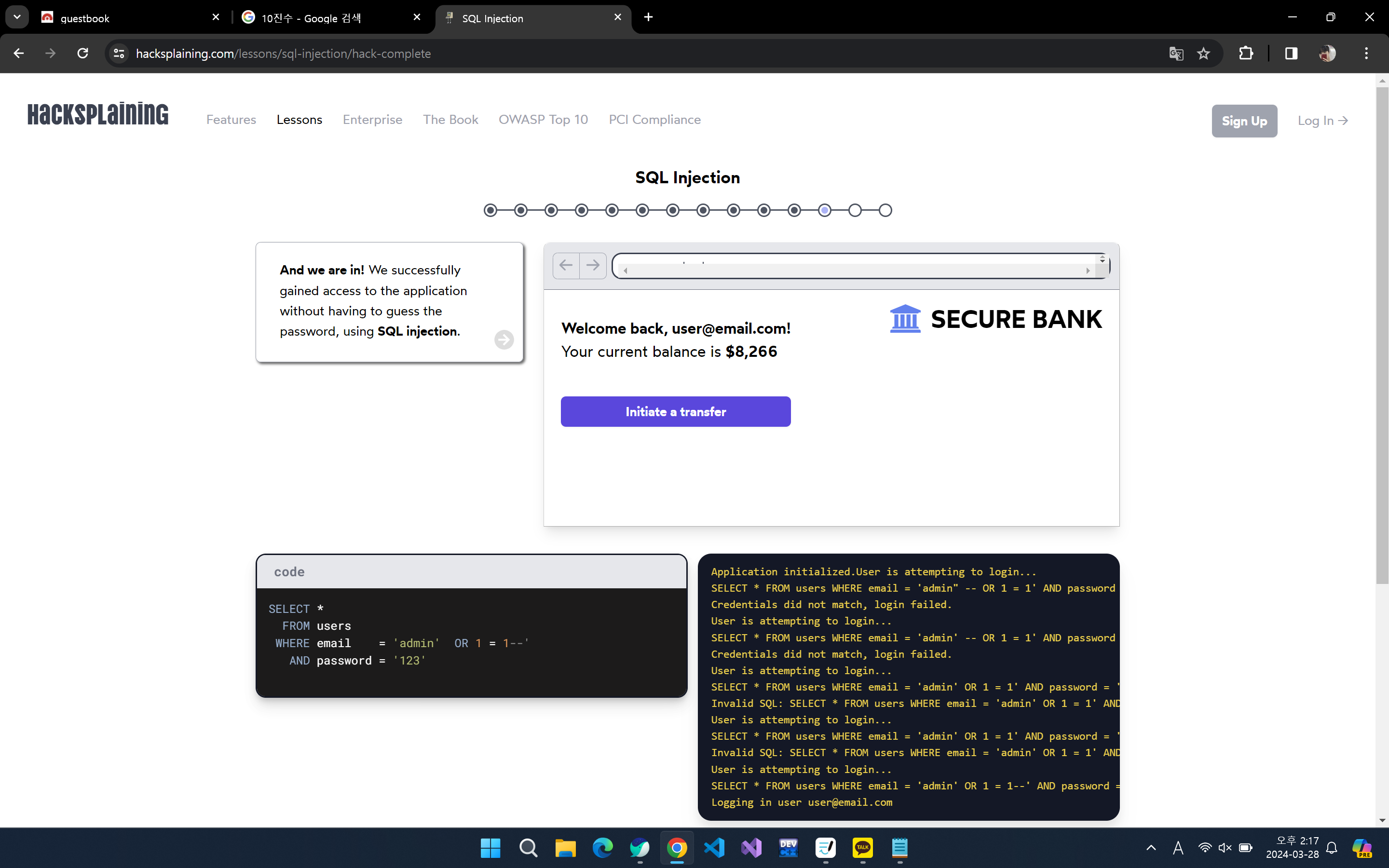
Task: Click the Sign Up button
Action: (1244, 121)
